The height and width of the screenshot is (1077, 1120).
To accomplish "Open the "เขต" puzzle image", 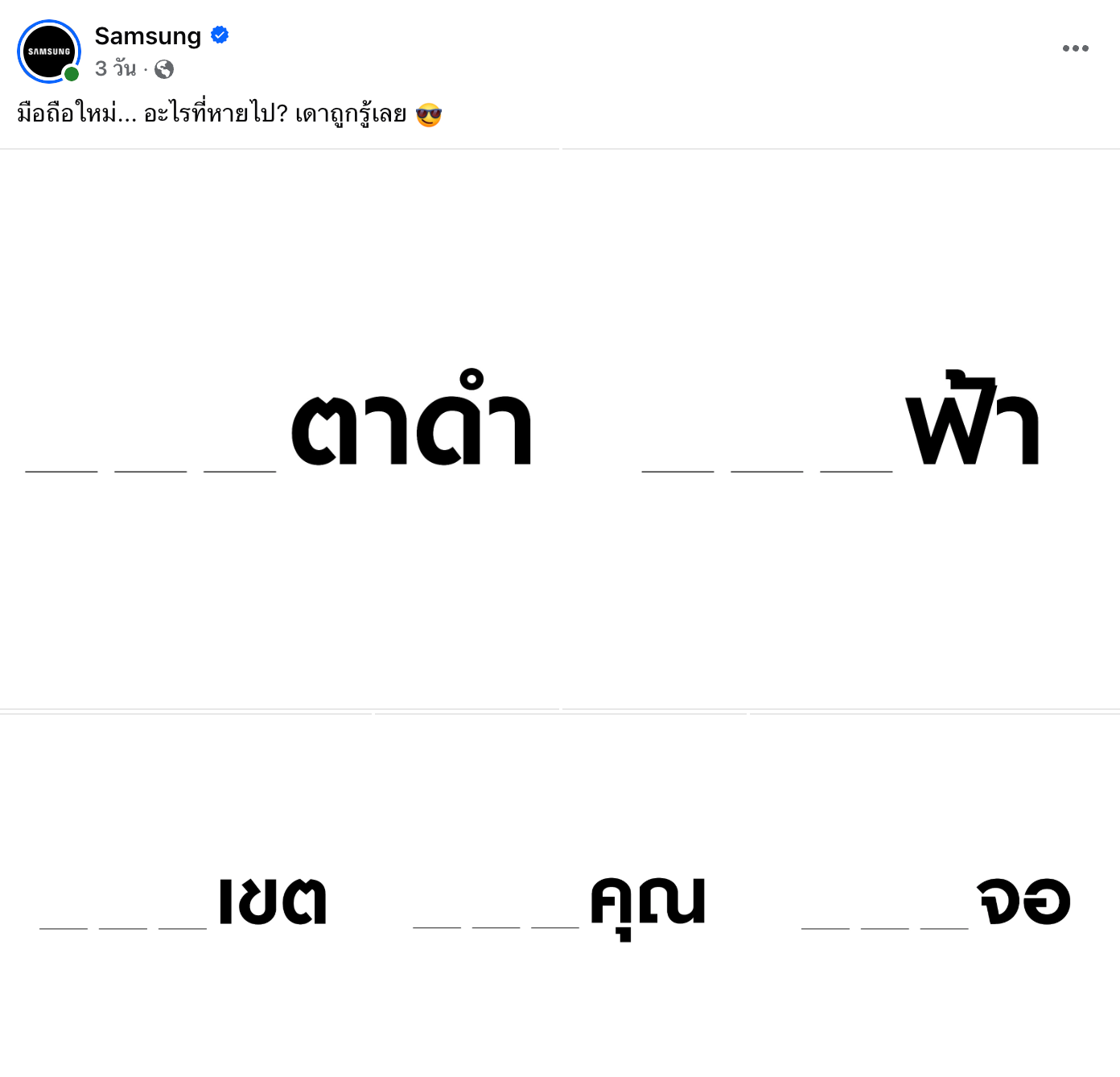I will [x=186, y=895].
